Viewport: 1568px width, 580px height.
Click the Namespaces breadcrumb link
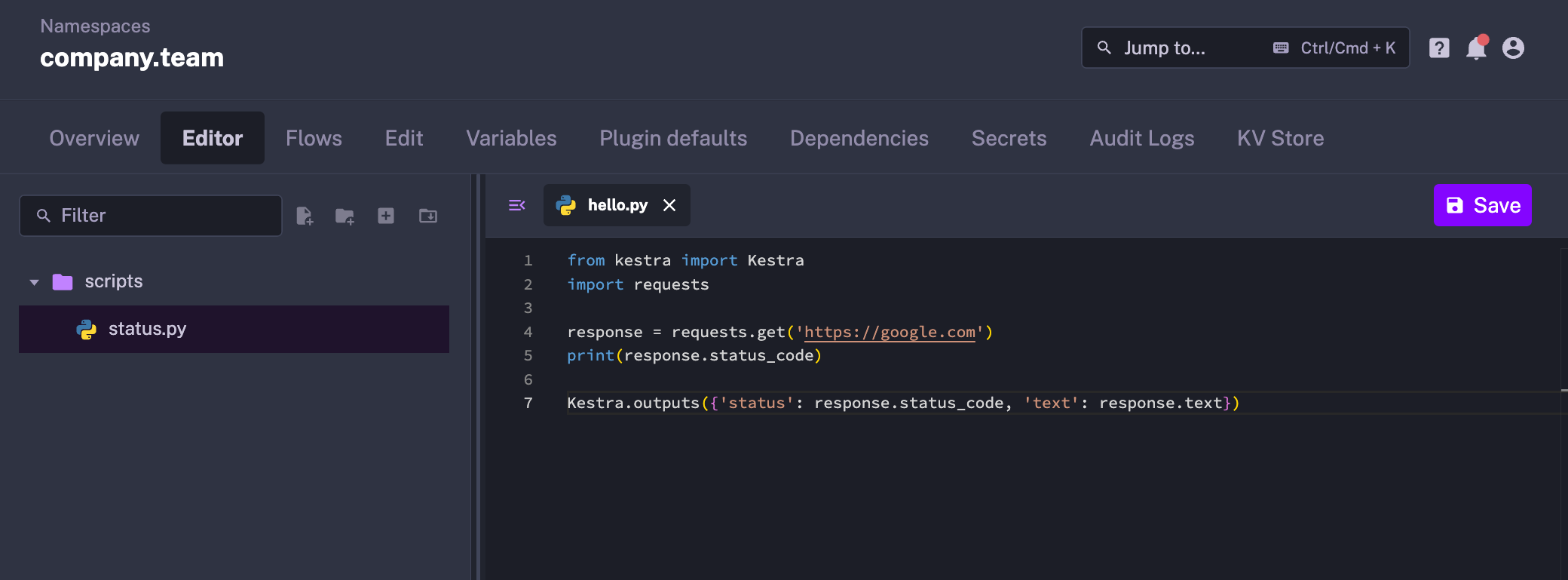(x=95, y=26)
